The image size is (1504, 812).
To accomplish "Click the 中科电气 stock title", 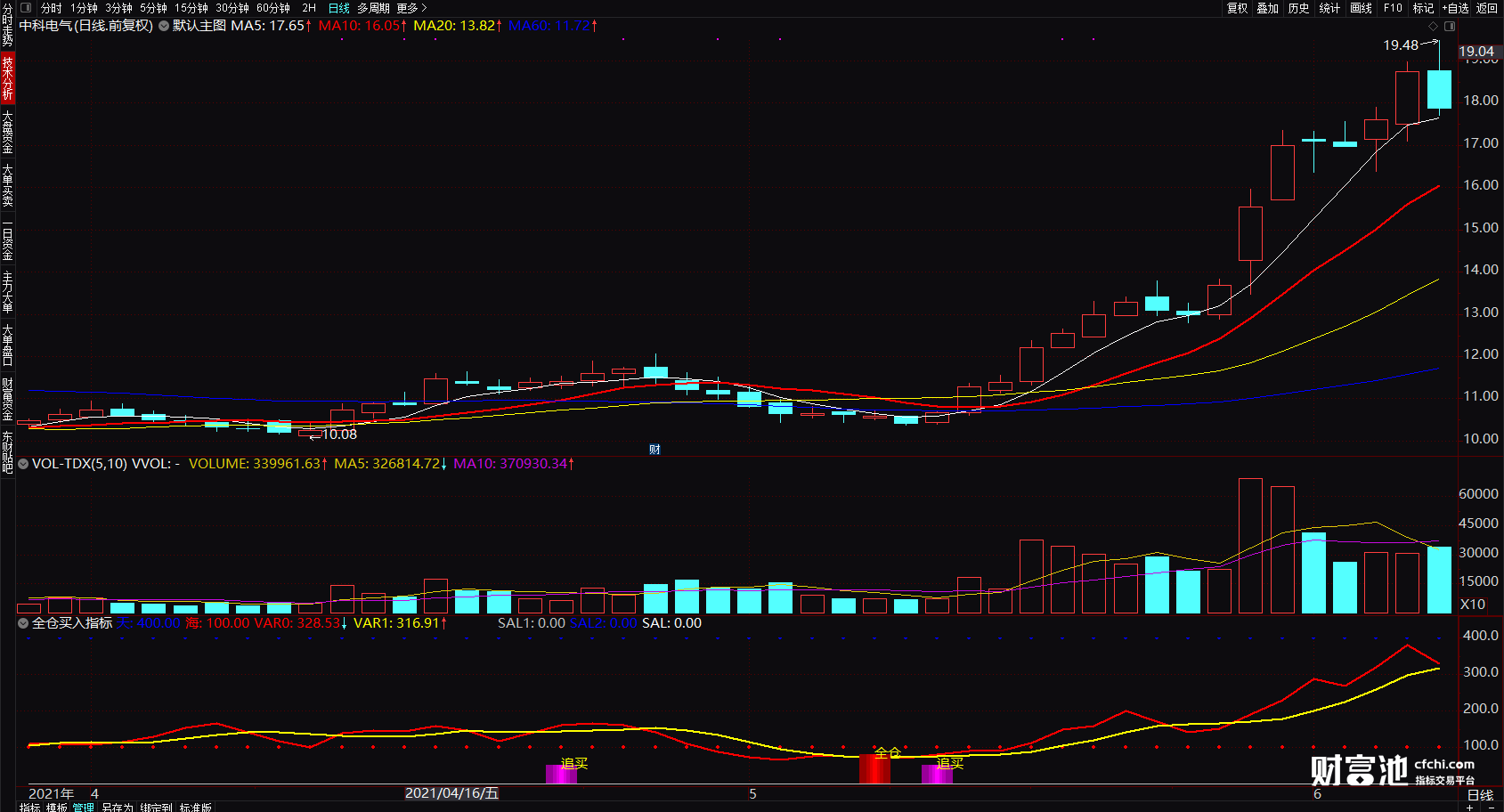I will click(85, 26).
